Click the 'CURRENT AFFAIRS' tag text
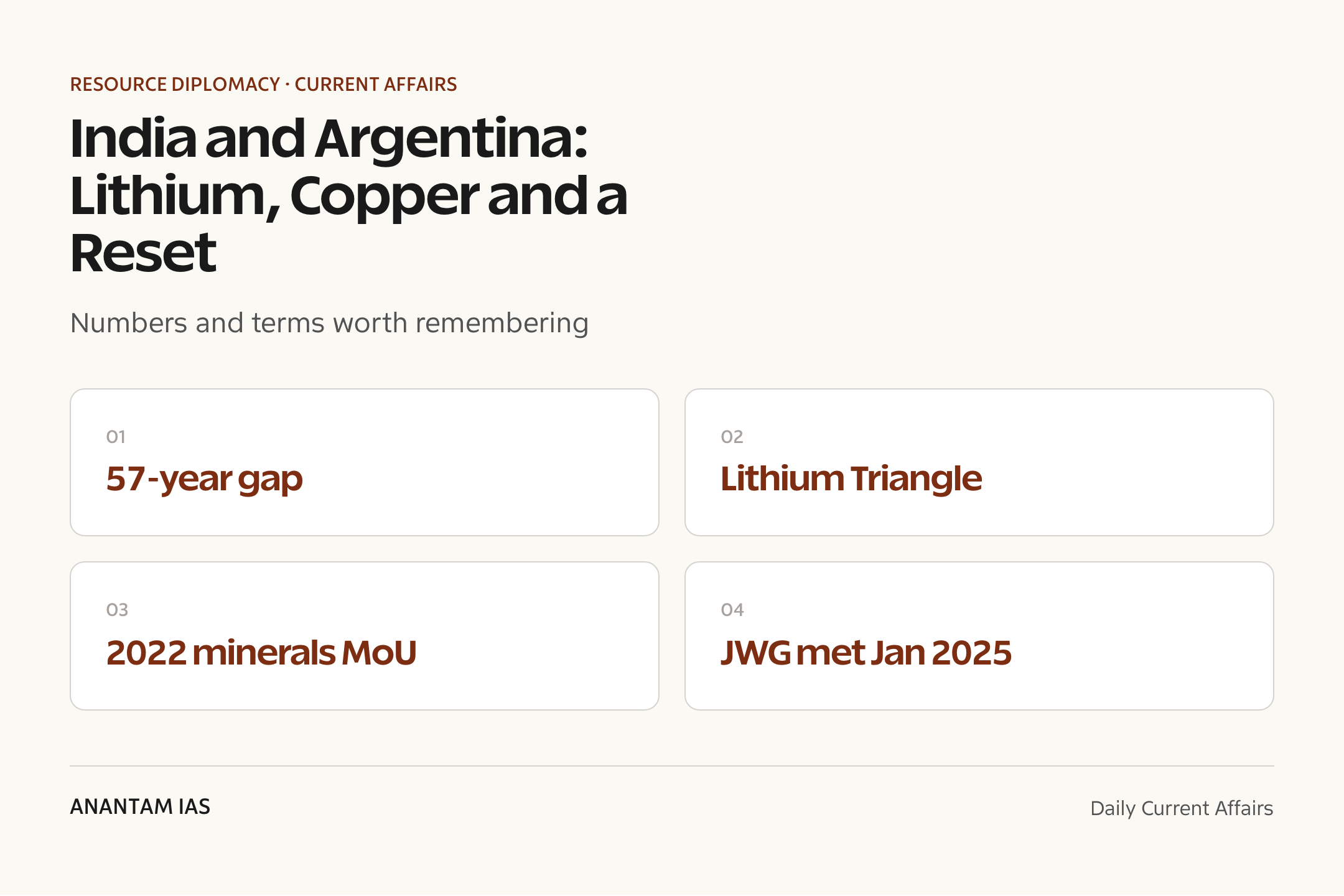Image resolution: width=1344 pixels, height=896 pixels. 376,84
